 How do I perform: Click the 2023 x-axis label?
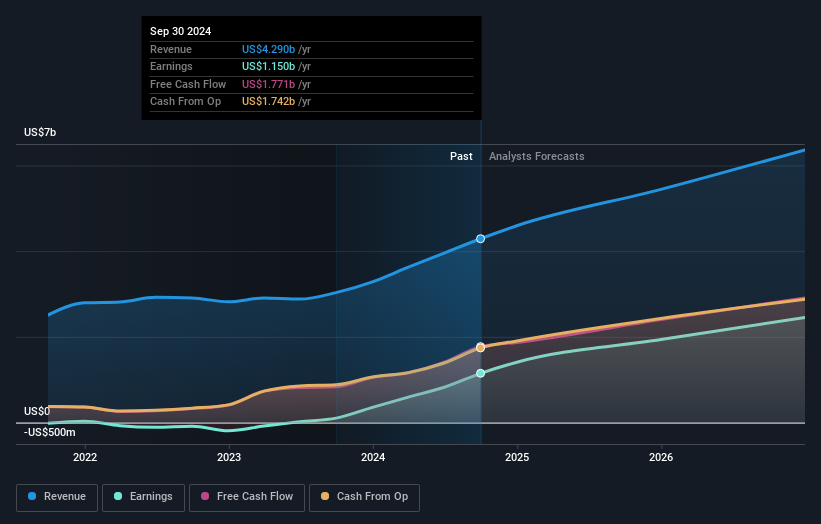(x=229, y=457)
